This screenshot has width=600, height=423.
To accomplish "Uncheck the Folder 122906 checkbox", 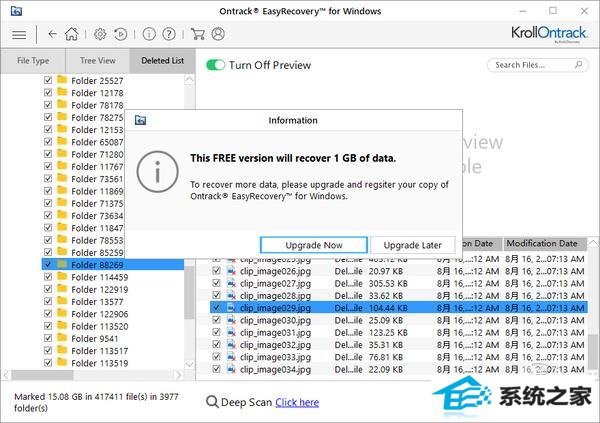I will [48, 314].
